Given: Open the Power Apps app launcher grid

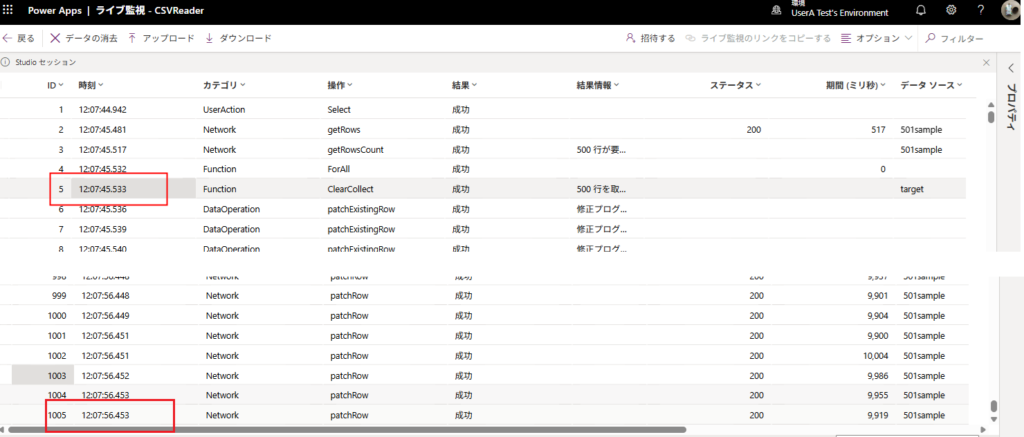Looking at the screenshot, I should pos(9,9).
